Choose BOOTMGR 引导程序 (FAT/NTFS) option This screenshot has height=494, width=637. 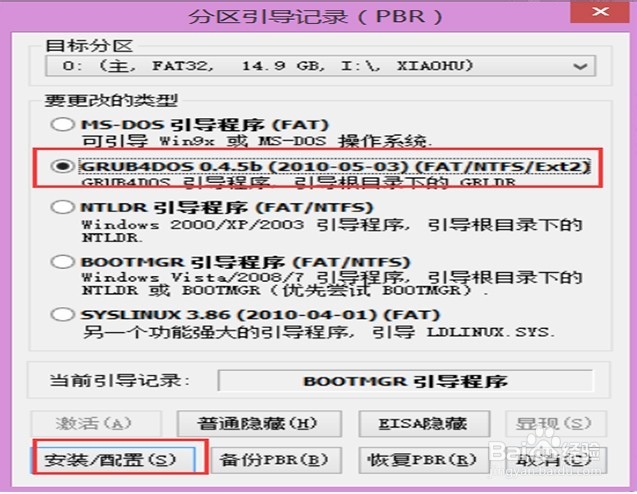click(62, 262)
